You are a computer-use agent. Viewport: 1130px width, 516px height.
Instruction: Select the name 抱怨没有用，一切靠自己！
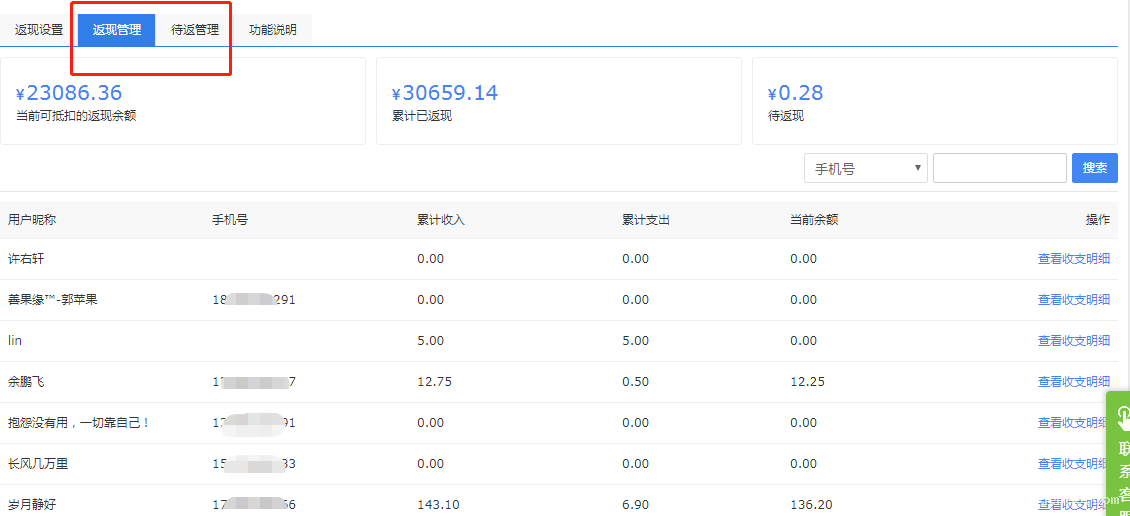79,423
